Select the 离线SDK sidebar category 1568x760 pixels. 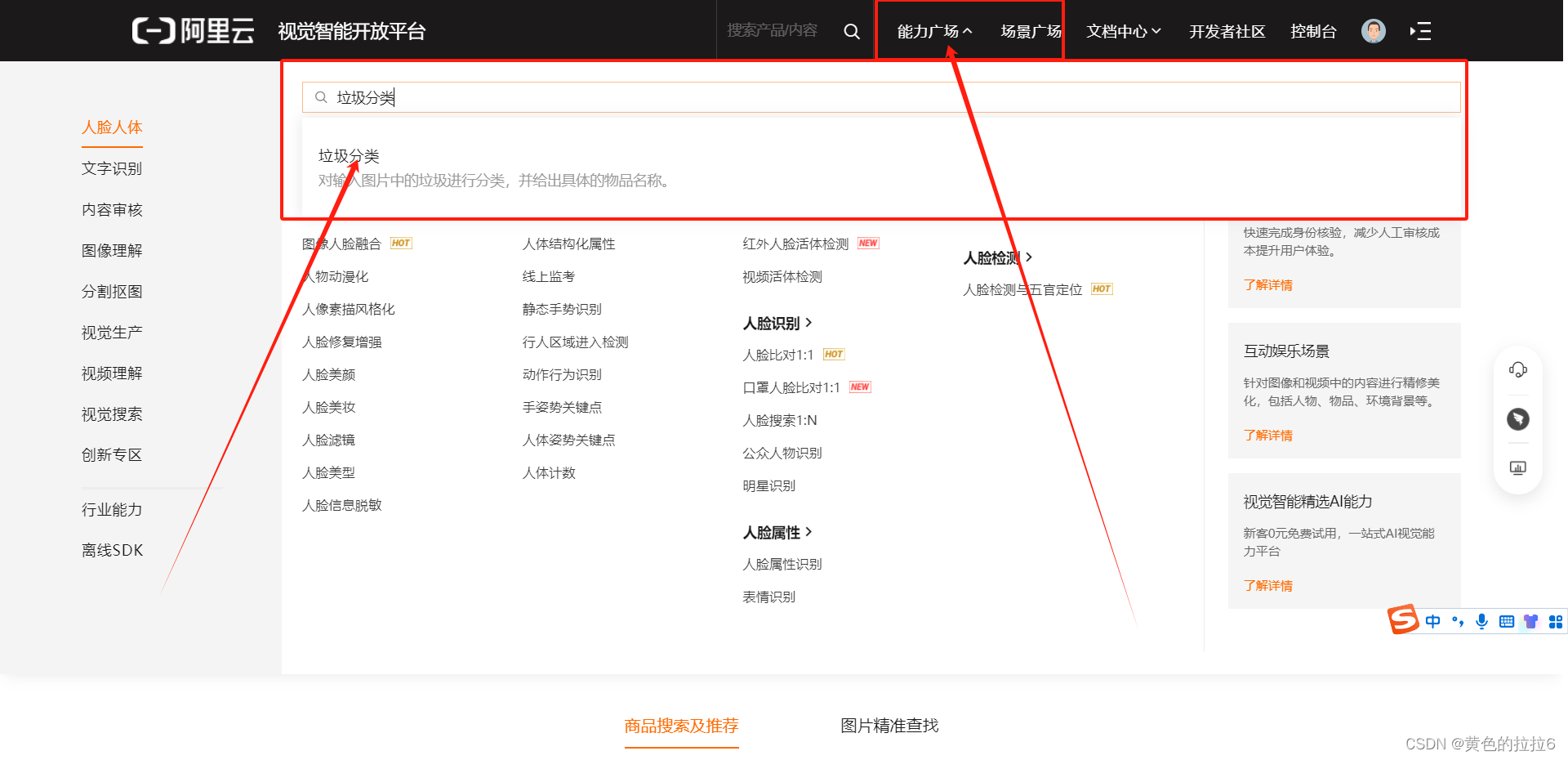(x=113, y=551)
